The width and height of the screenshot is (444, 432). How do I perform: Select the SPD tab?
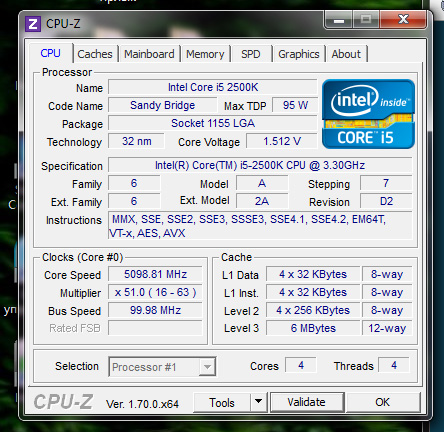click(251, 54)
